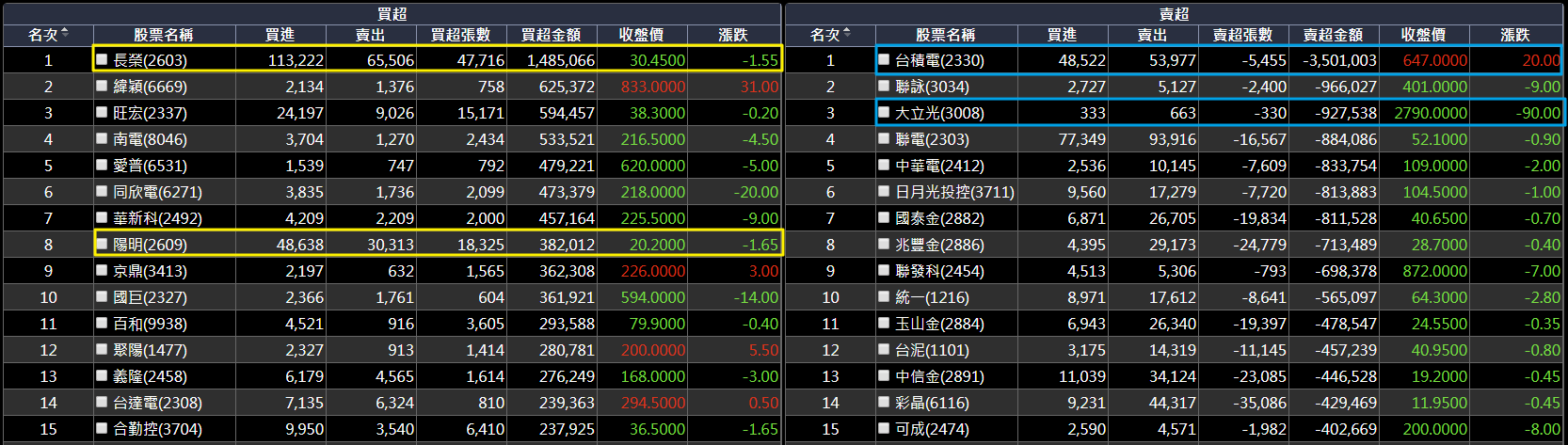The width and height of the screenshot is (1568, 445).
Task: Check the box next to 台達電(2308)
Action: coord(102,402)
